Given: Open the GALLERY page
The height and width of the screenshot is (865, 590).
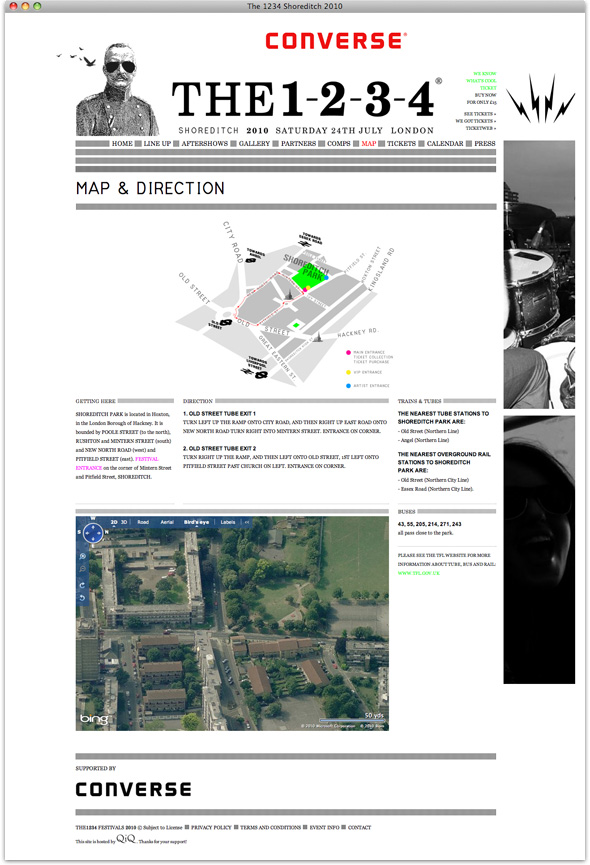Looking at the screenshot, I should click(254, 143).
